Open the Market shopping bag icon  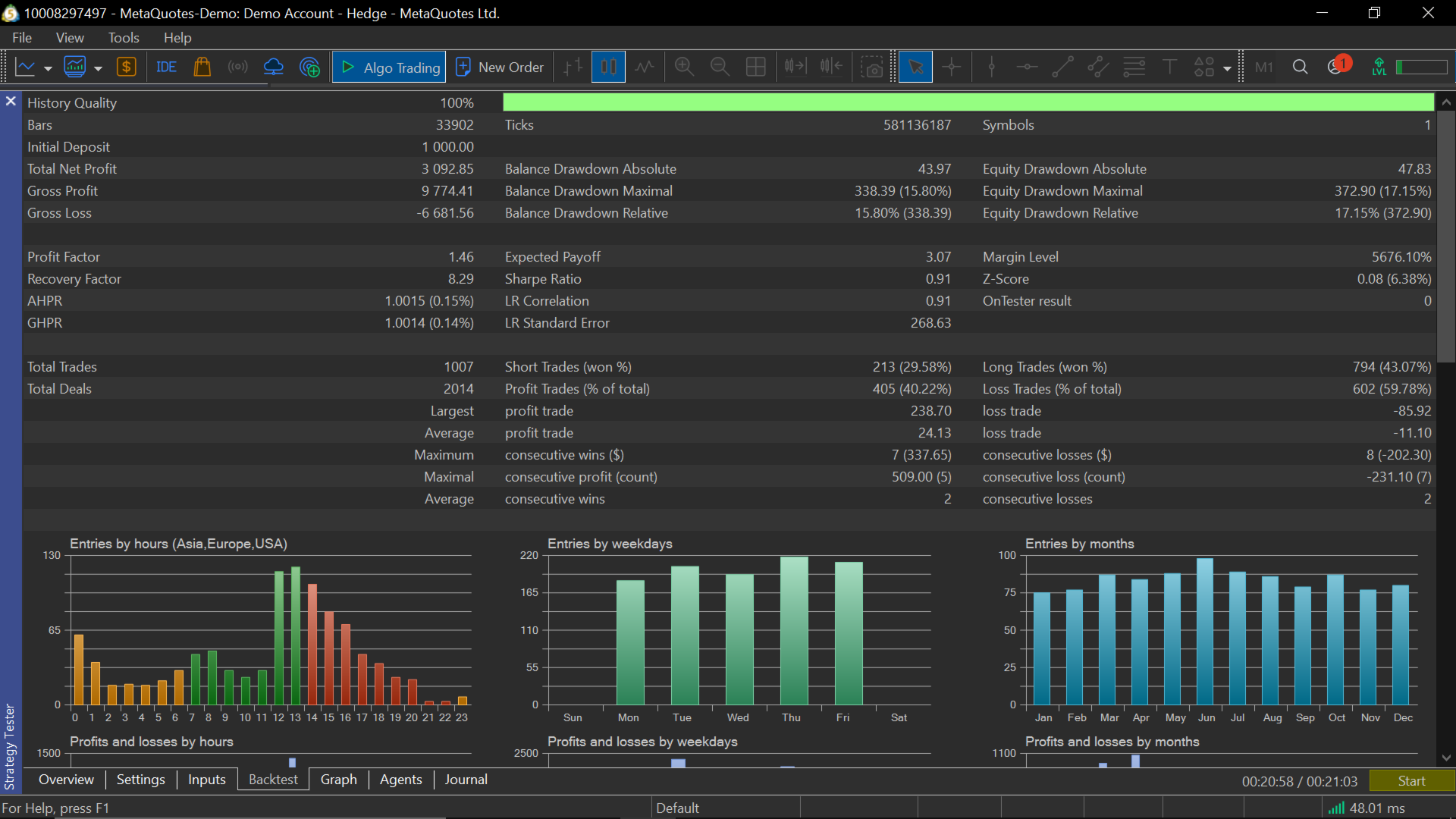(x=202, y=67)
